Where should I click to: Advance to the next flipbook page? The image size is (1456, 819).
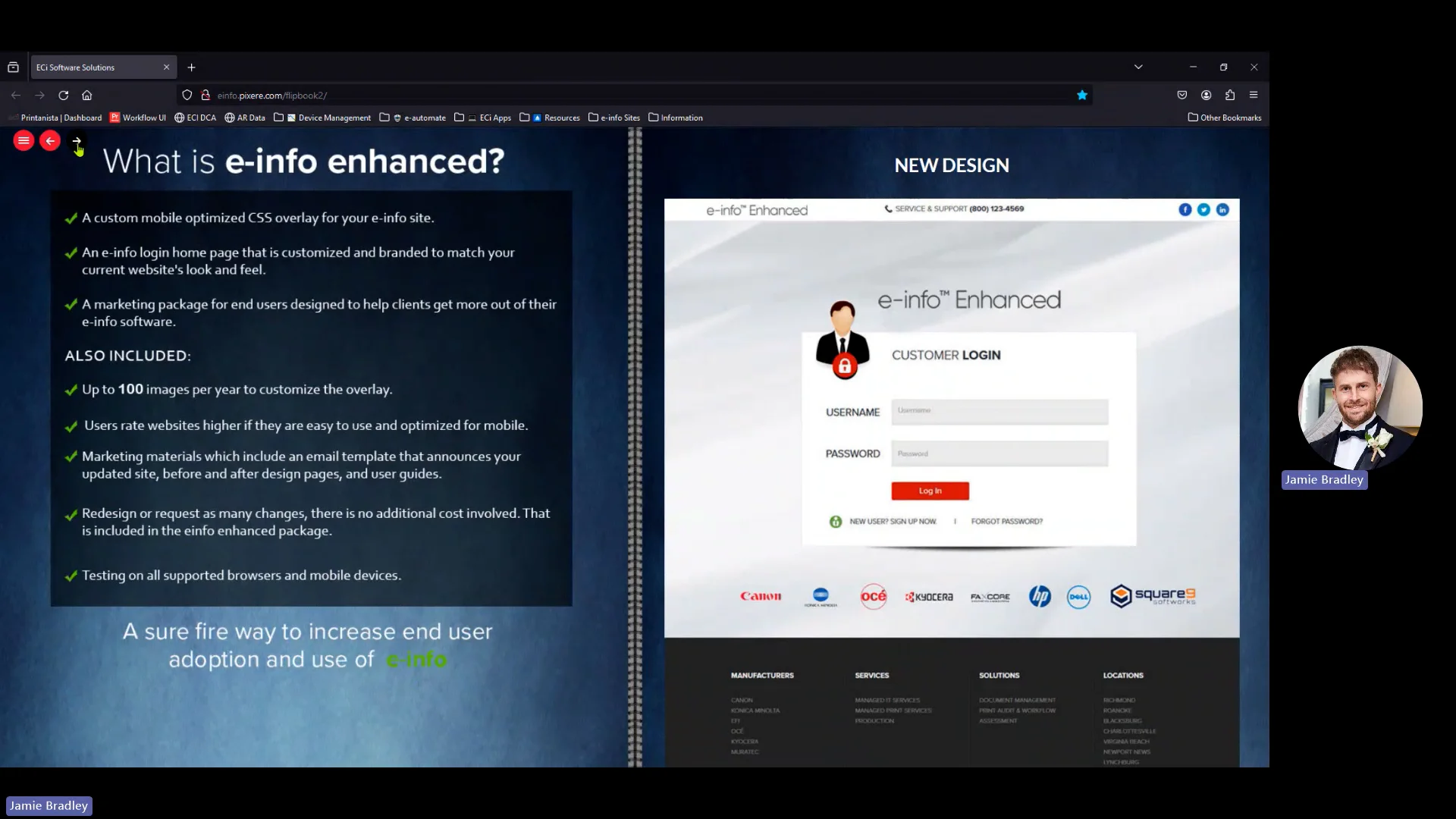tap(77, 140)
